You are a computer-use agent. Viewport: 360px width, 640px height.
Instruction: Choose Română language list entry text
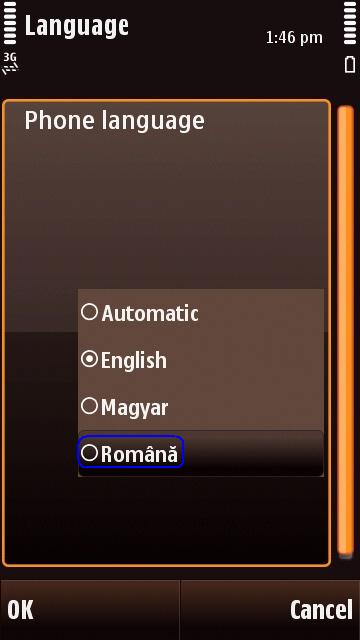coord(140,453)
